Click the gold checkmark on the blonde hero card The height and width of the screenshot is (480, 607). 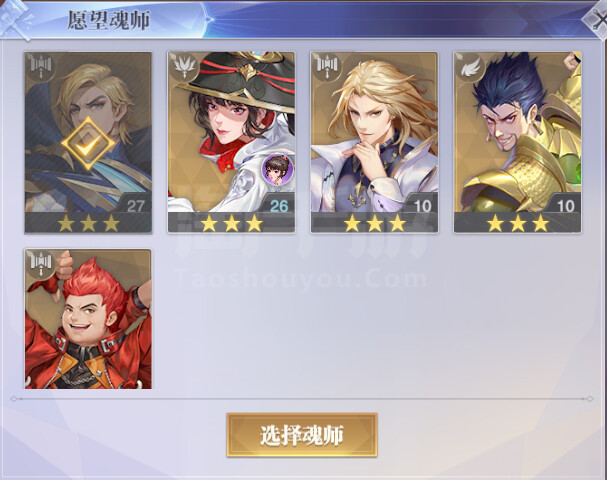(x=88, y=144)
